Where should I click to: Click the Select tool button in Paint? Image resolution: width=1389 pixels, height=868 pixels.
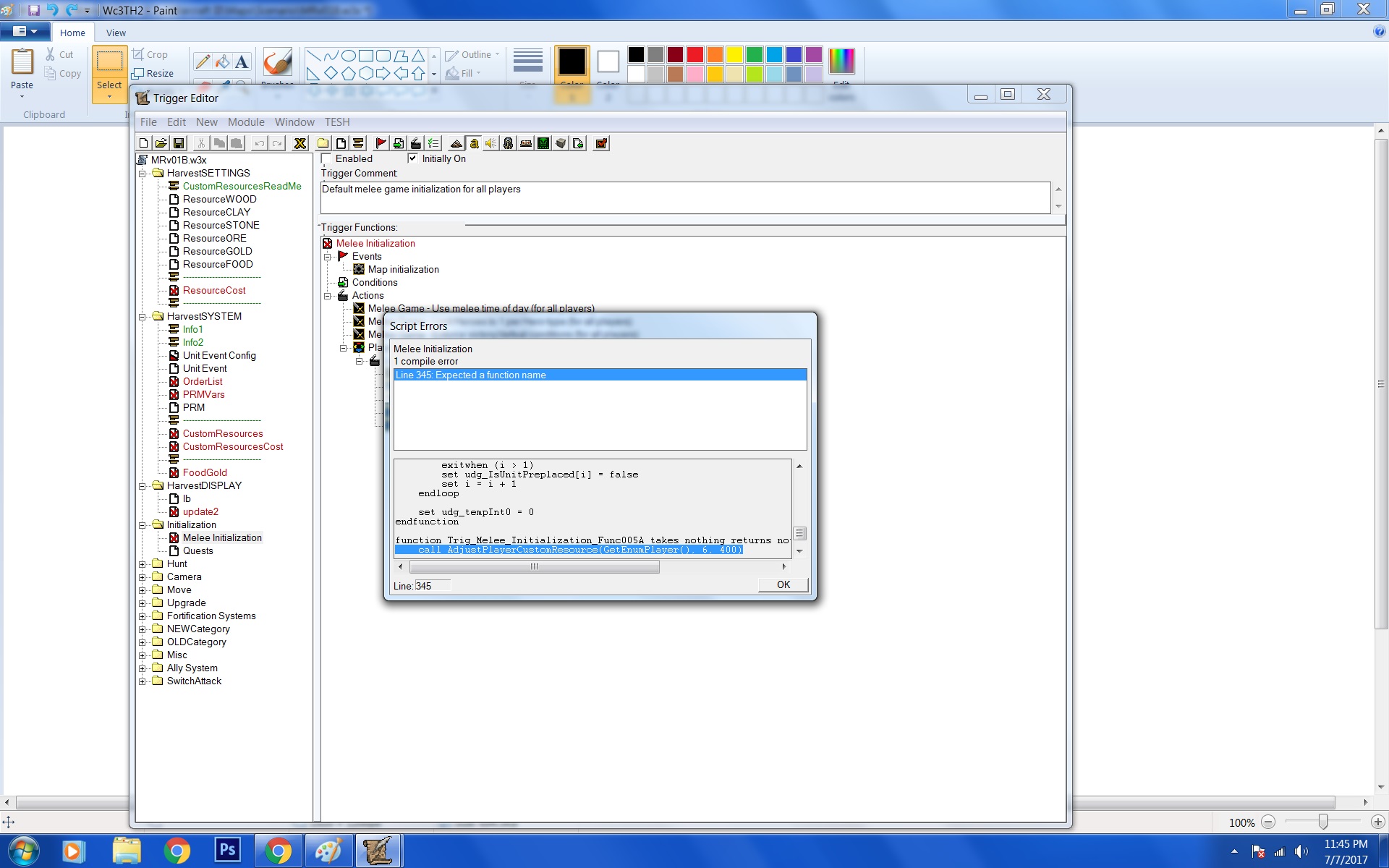click(x=109, y=75)
